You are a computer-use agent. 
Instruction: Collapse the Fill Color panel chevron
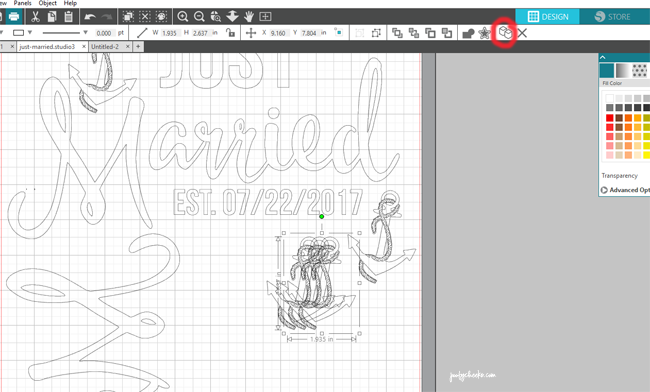pyautogui.click(x=603, y=57)
